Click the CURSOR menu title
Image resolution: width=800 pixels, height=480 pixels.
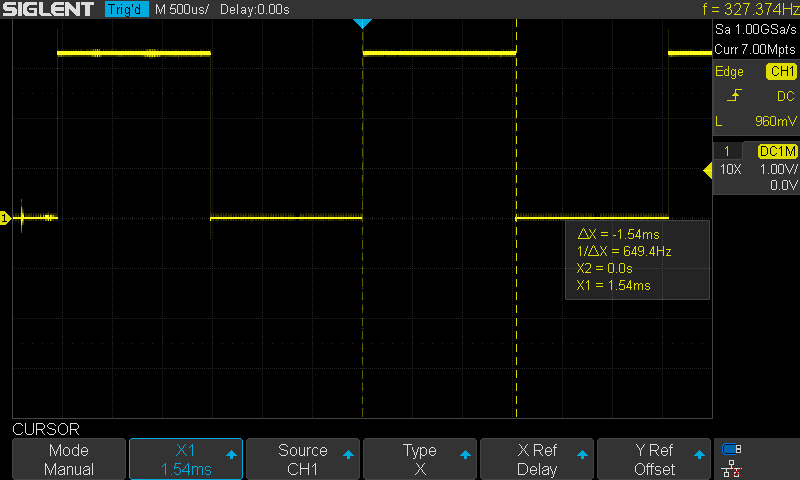[x=46, y=429]
